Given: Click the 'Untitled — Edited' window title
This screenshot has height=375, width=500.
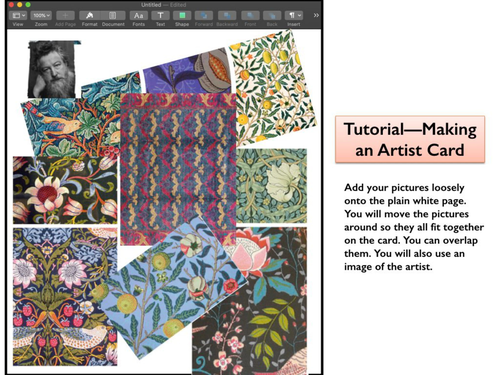Looking at the screenshot, I should [x=163, y=5].
